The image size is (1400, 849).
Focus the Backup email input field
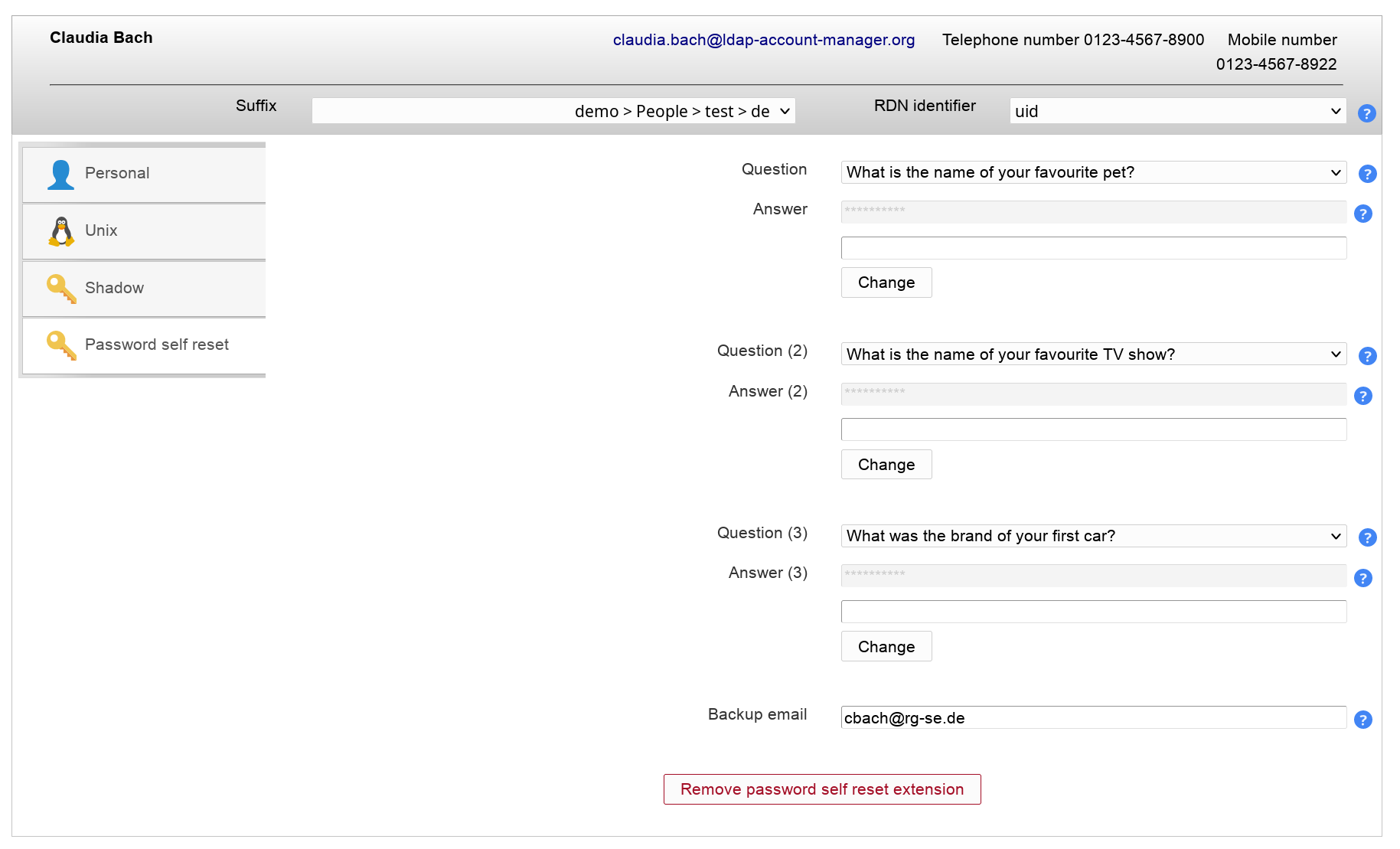click(1093, 718)
